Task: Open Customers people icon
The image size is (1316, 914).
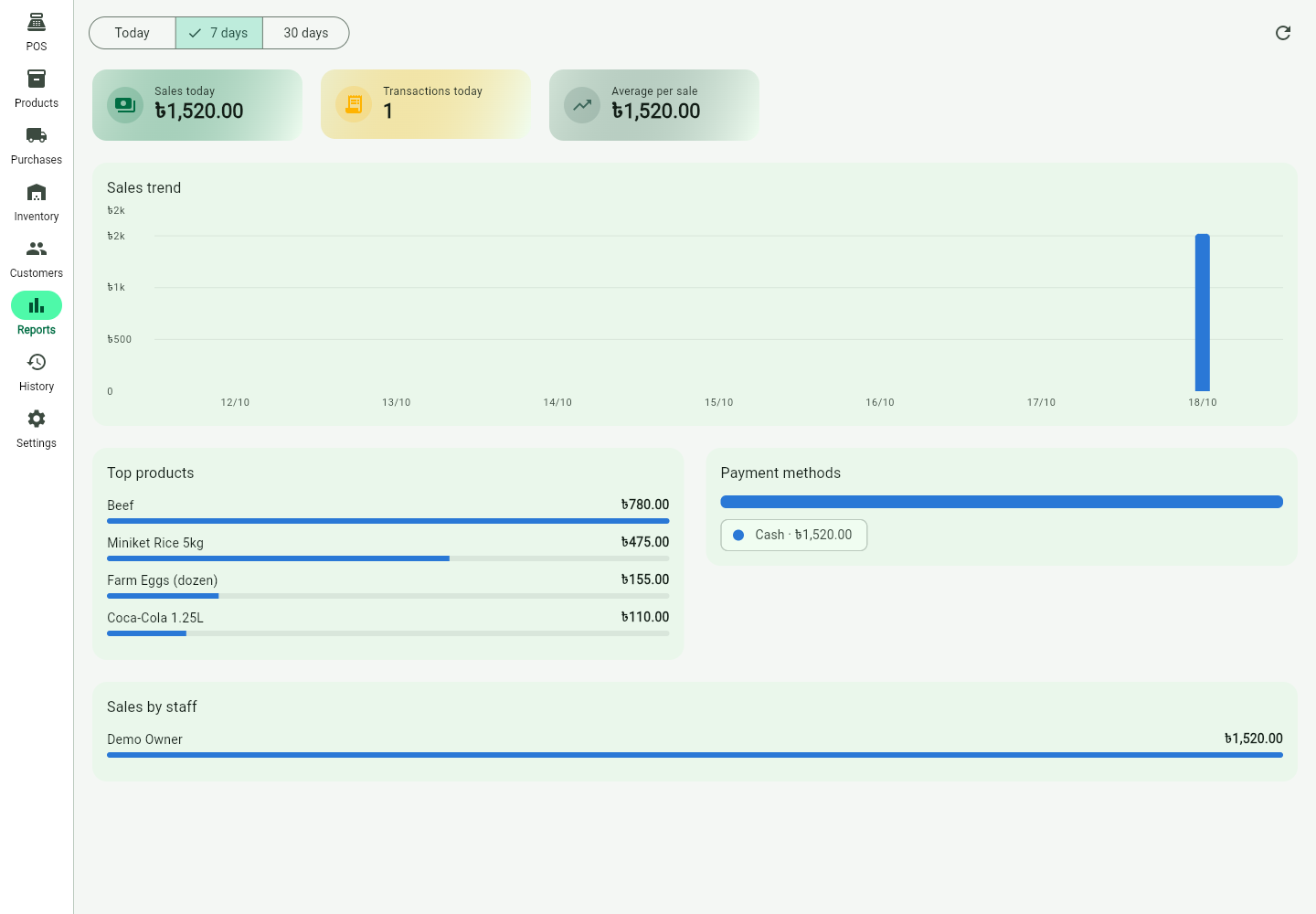Action: [x=37, y=249]
